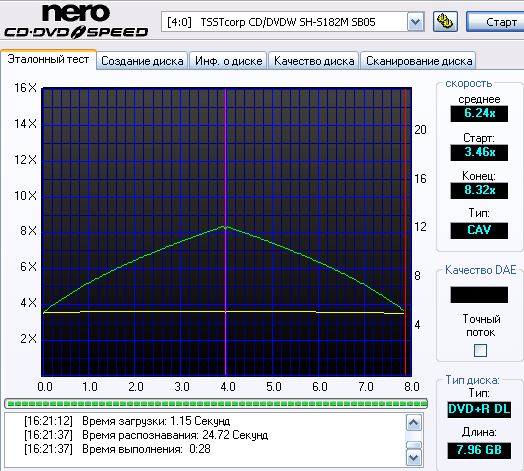Click the green test progress bar
Viewport: 524px width, 471px height.
(x=216, y=403)
